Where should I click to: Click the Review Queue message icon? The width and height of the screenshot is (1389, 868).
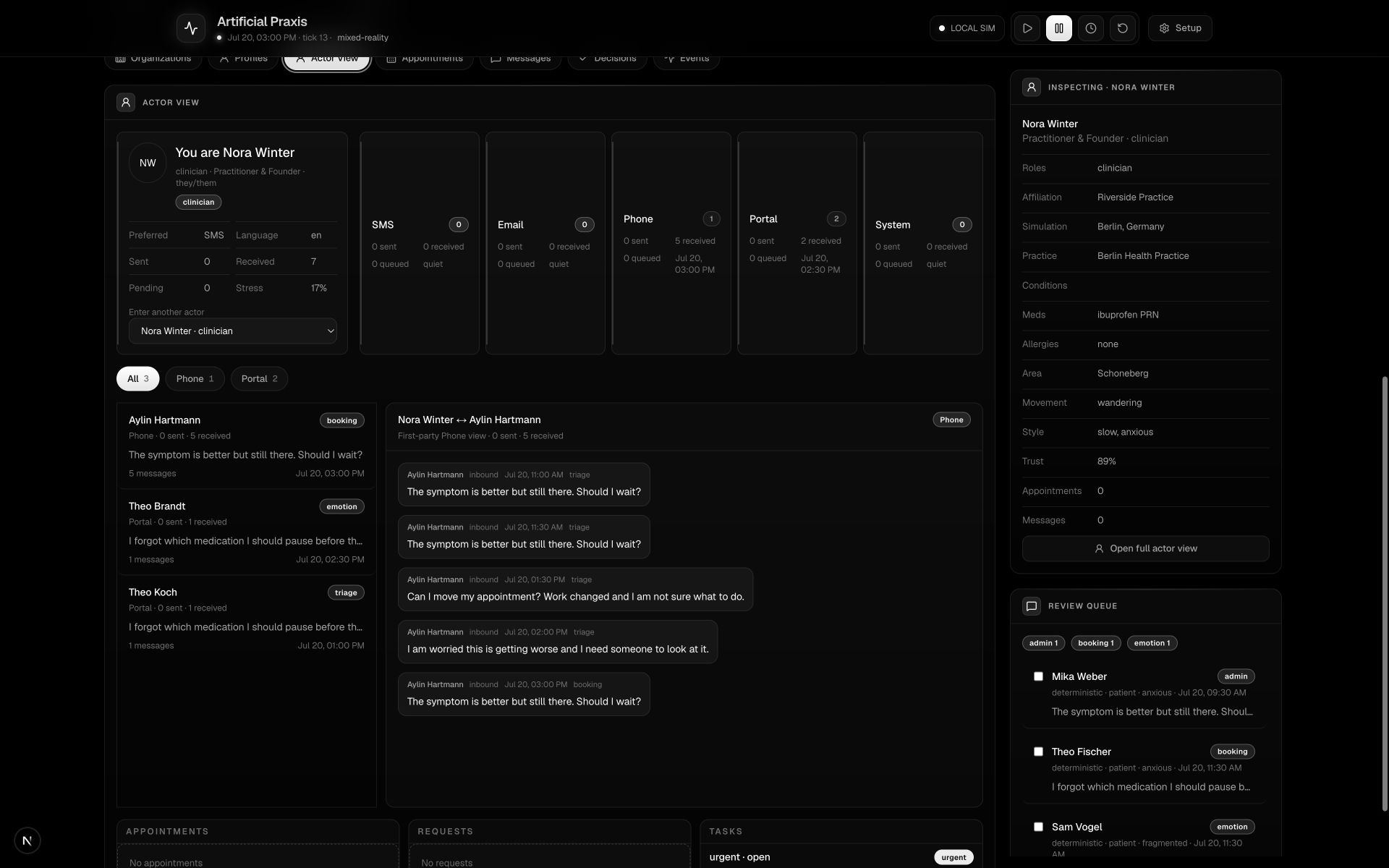click(1032, 606)
